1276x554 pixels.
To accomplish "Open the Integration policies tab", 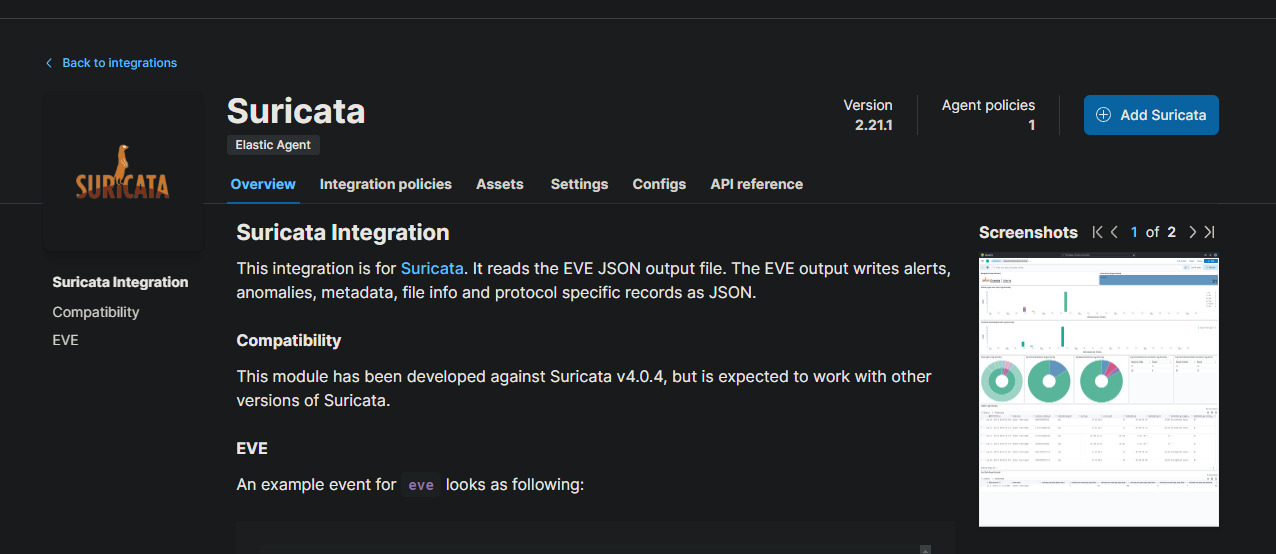I will click(x=385, y=184).
